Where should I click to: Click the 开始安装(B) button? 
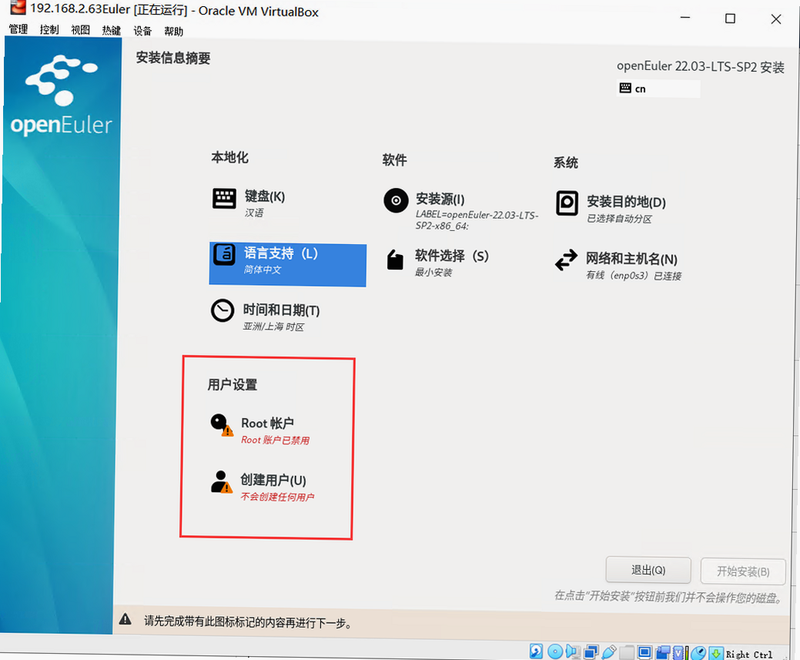pos(743,571)
